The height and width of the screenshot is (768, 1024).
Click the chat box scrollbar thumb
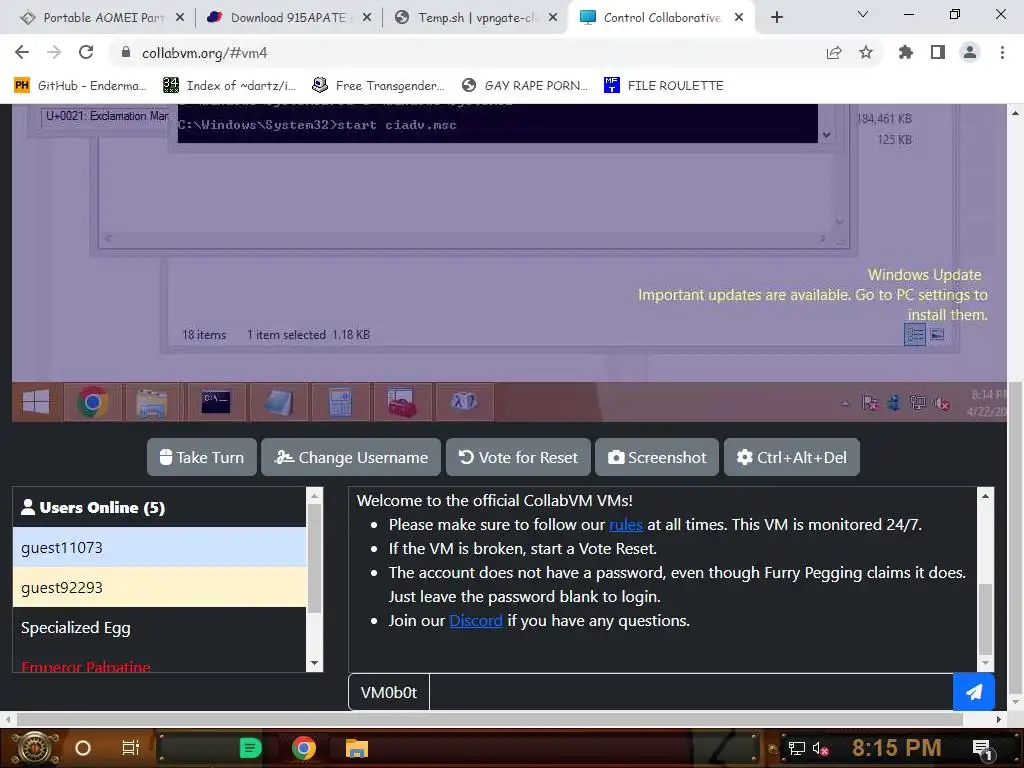(x=985, y=620)
